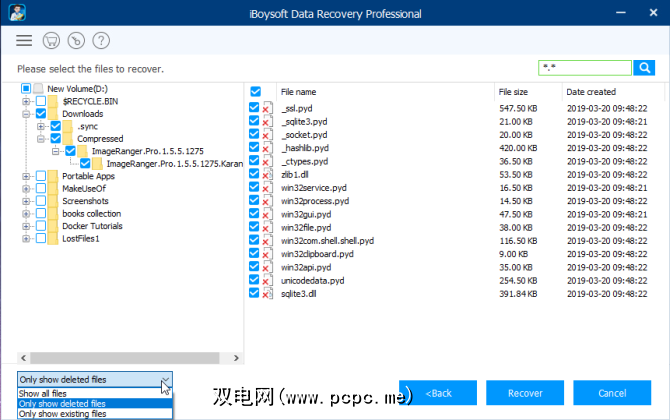Click the 547.50 KB file size cell
The height and width of the screenshot is (420, 670).
coord(518,109)
